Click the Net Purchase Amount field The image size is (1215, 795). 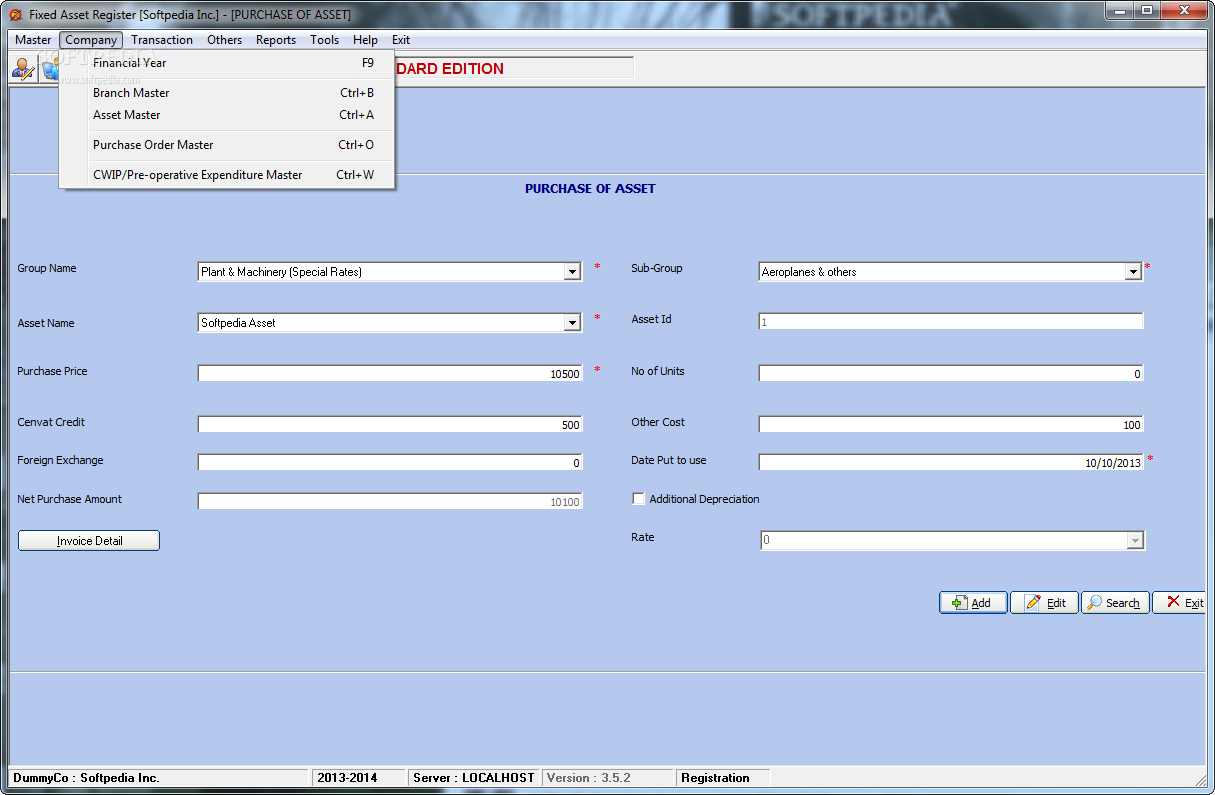(390, 502)
